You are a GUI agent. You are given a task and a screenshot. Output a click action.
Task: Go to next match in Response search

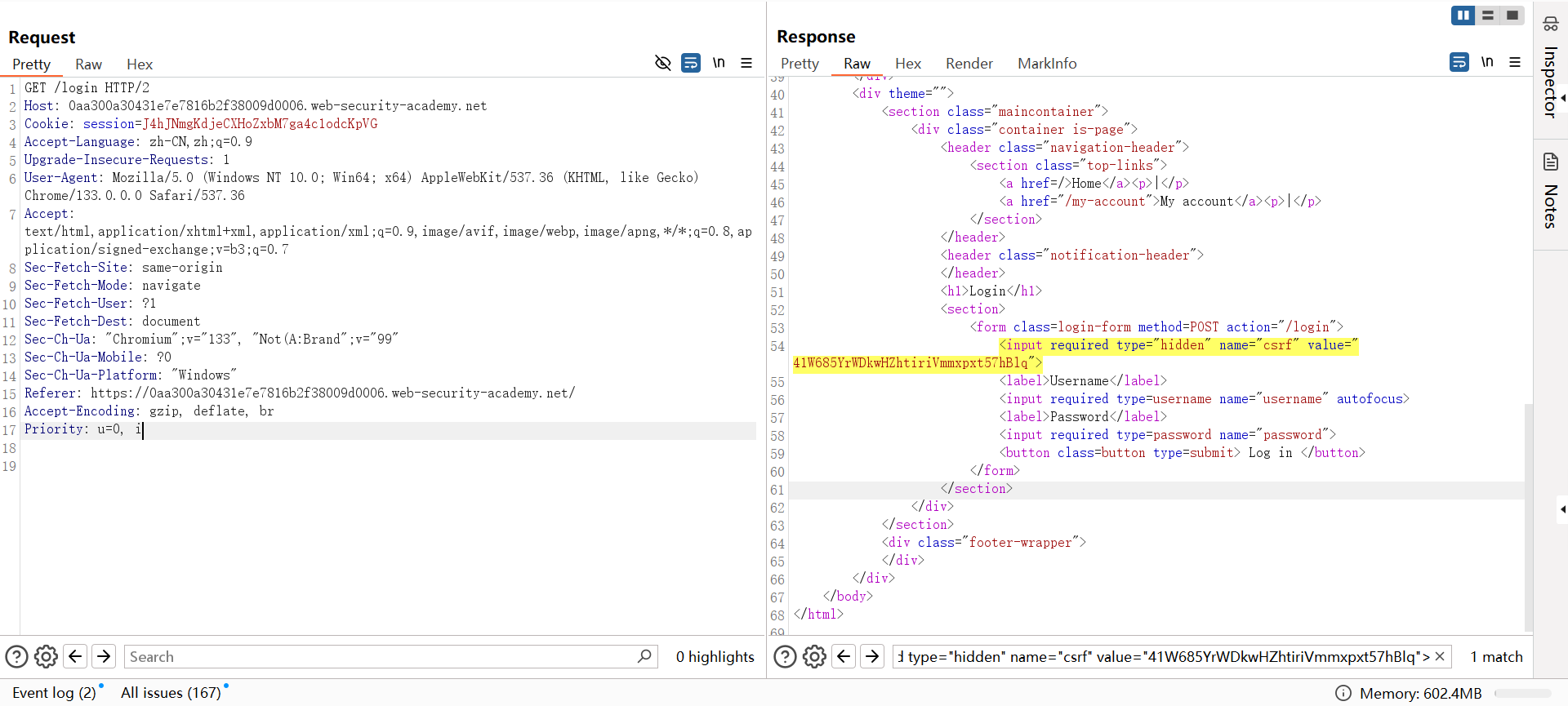click(x=872, y=656)
